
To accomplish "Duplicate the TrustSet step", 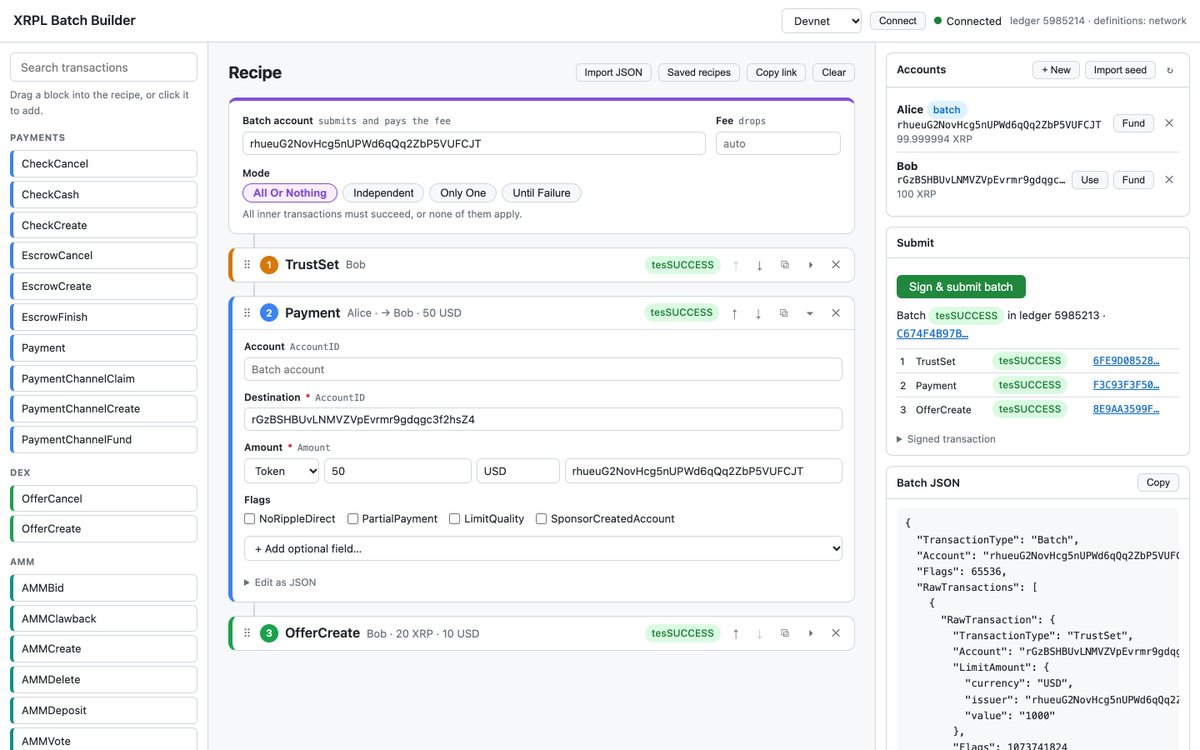I will (x=784, y=265).
